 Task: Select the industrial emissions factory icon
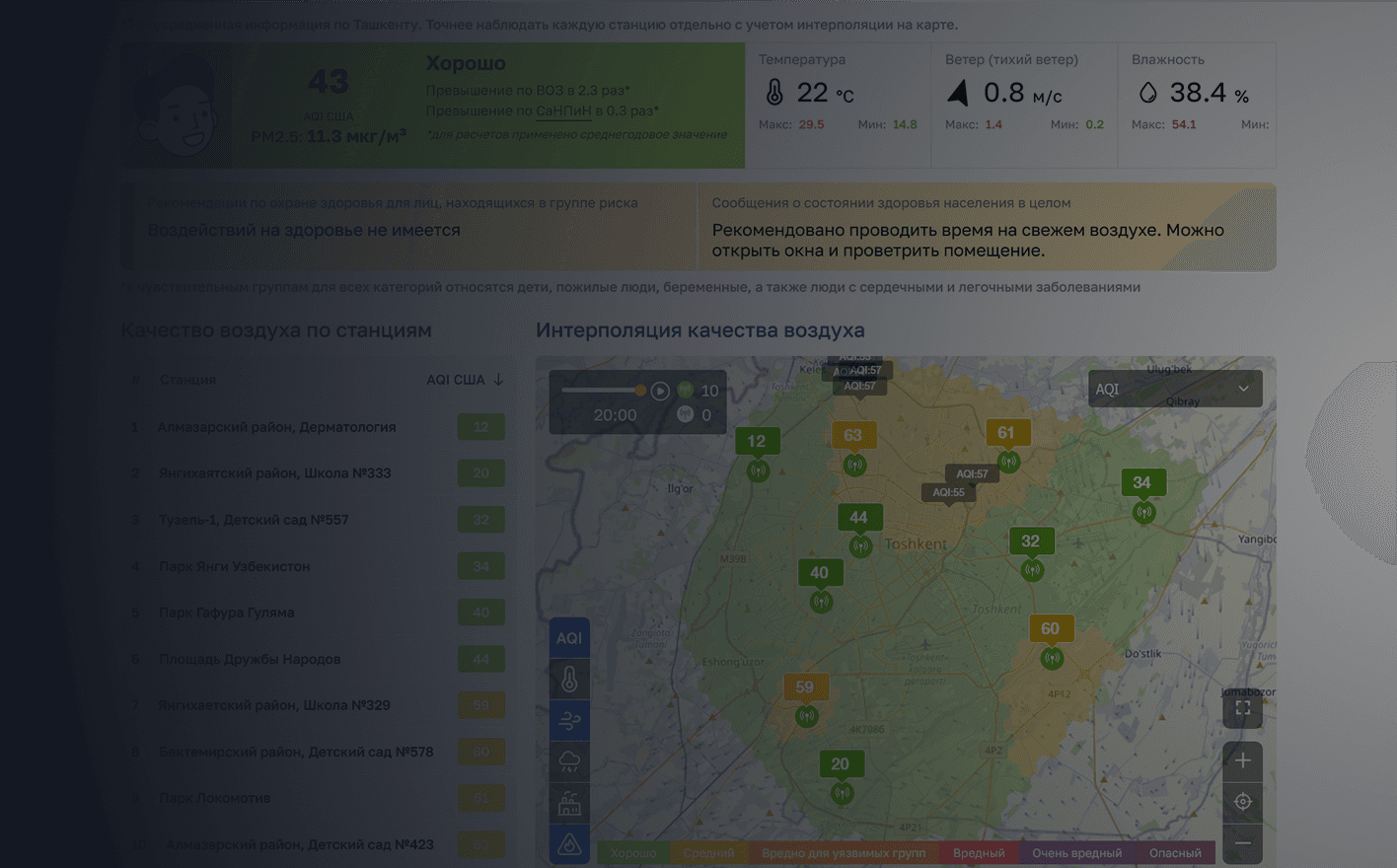pos(570,803)
